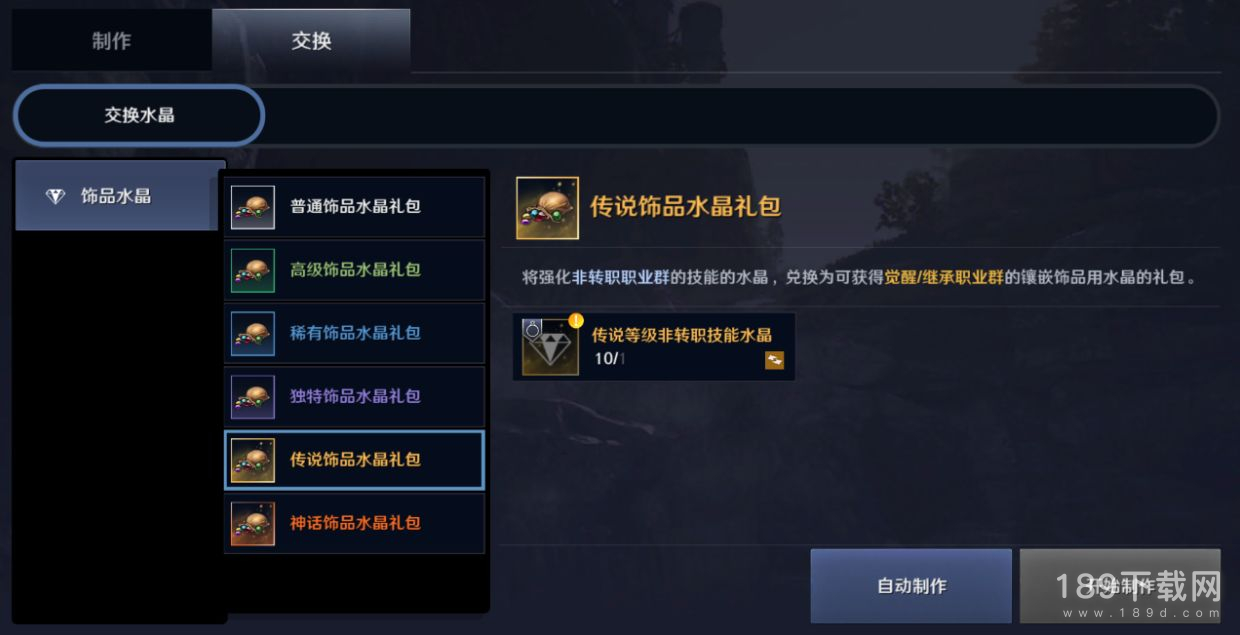1240x635 pixels.
Task: Click the swap arrows icon in material slot
Action: (x=775, y=360)
